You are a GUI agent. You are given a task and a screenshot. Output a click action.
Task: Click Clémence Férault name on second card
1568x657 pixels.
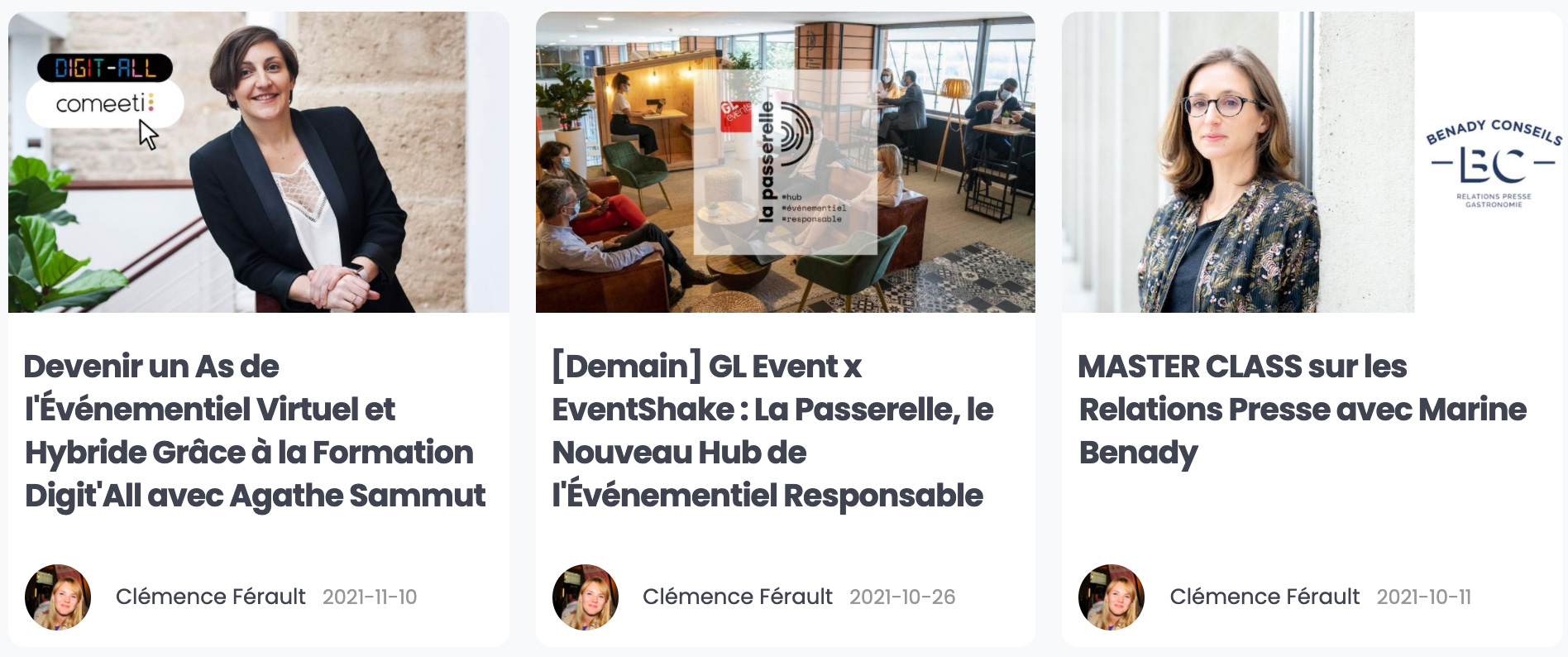coord(738,597)
